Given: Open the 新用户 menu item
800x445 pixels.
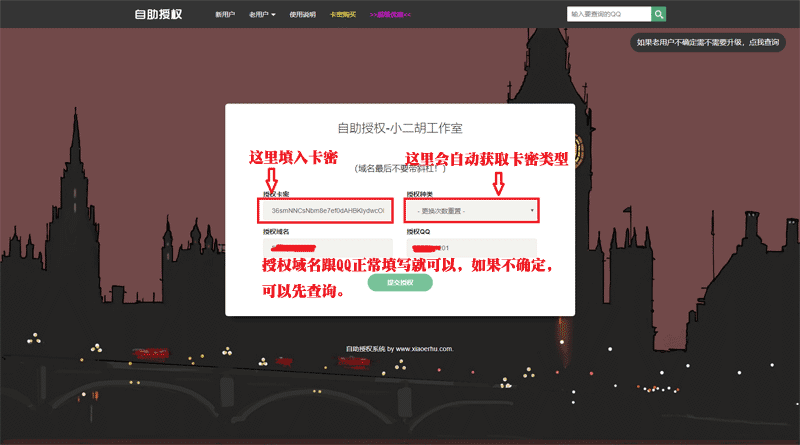Looking at the screenshot, I should click(225, 14).
